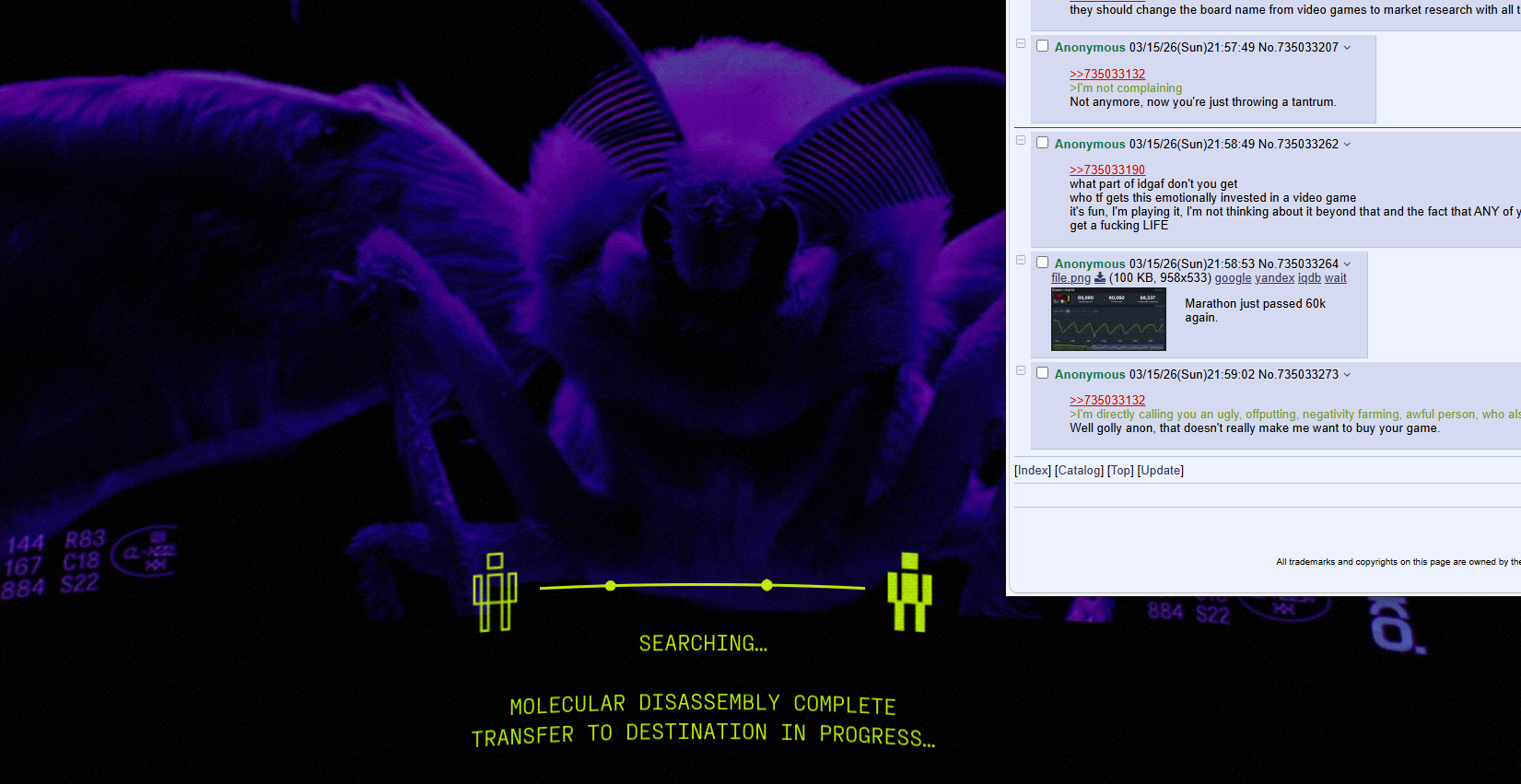This screenshot has height=784, width=1521.
Task: Click the '(100 KB, 958x533)' file info
Action: click(1160, 278)
